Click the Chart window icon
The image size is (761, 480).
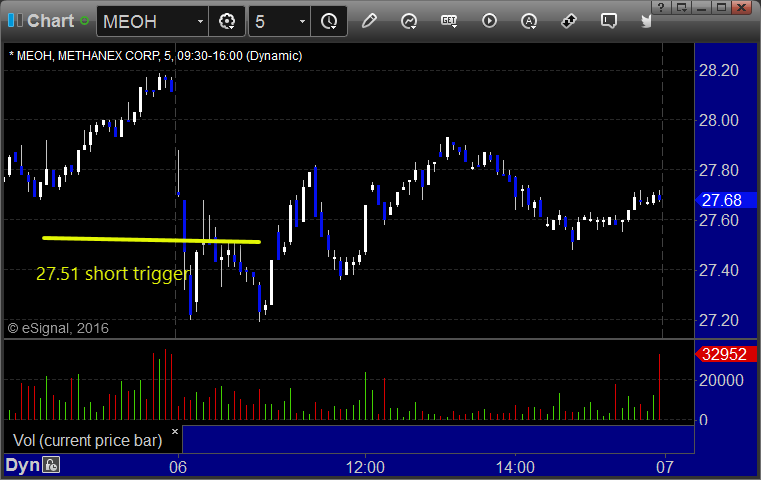(x=15, y=20)
